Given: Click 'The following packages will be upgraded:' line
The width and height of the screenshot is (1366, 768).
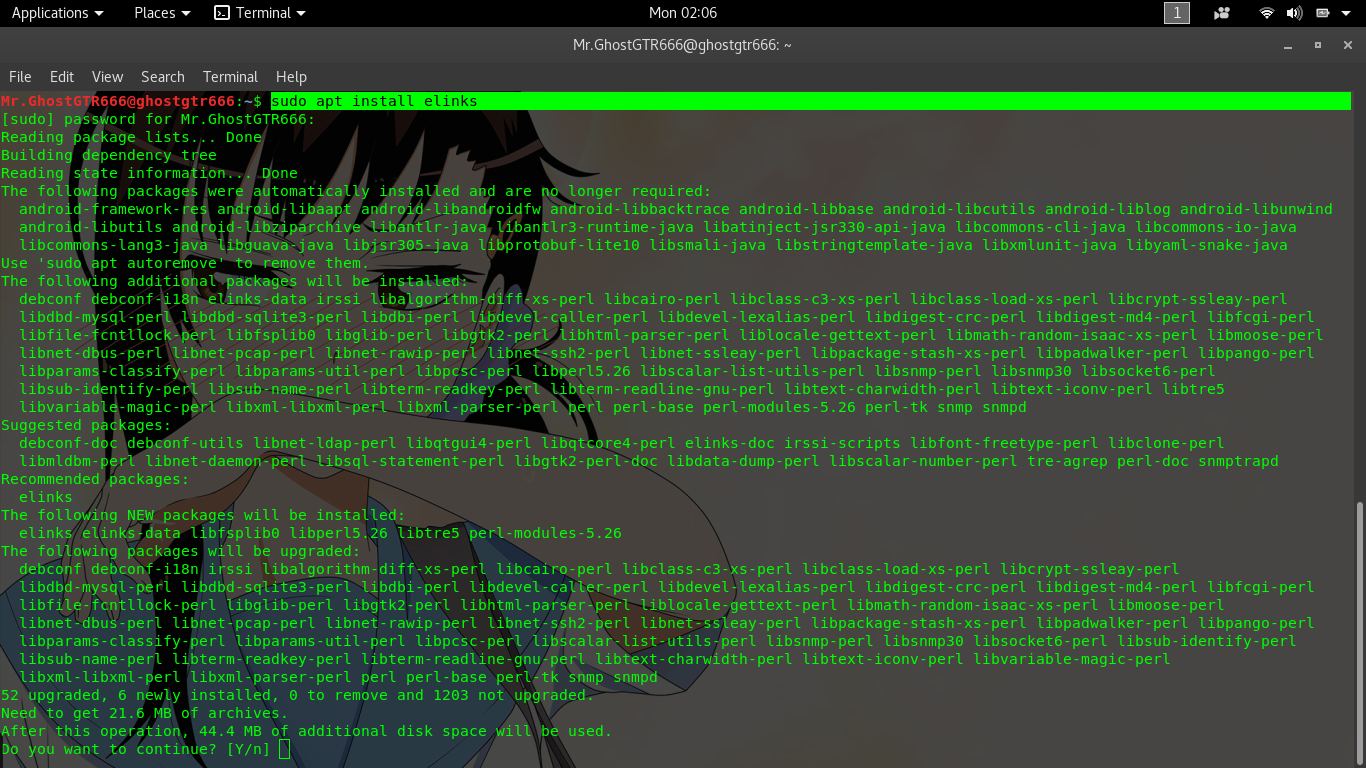Looking at the screenshot, I should pyautogui.click(x=180, y=551).
